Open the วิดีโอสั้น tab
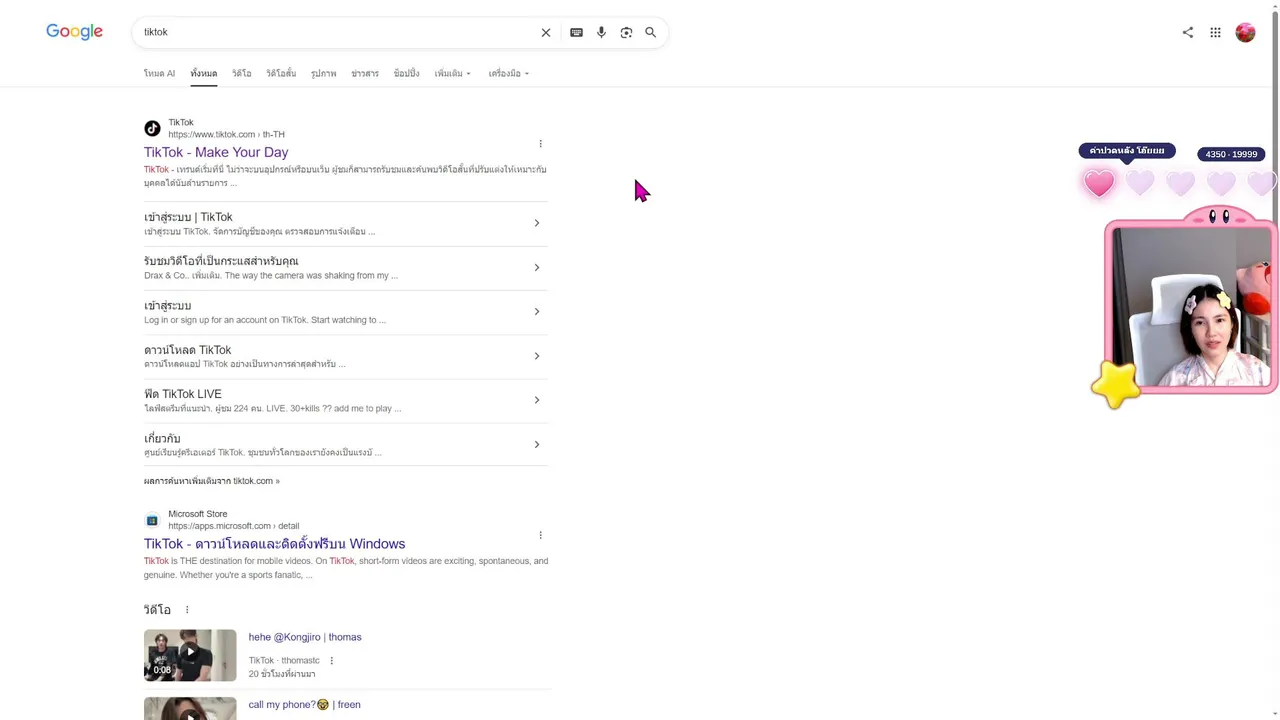 point(281,74)
